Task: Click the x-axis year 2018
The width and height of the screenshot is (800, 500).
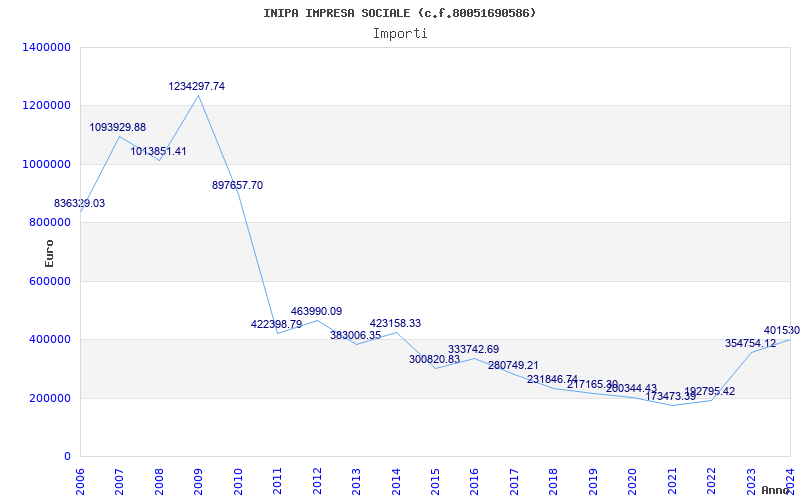Action: point(554,481)
